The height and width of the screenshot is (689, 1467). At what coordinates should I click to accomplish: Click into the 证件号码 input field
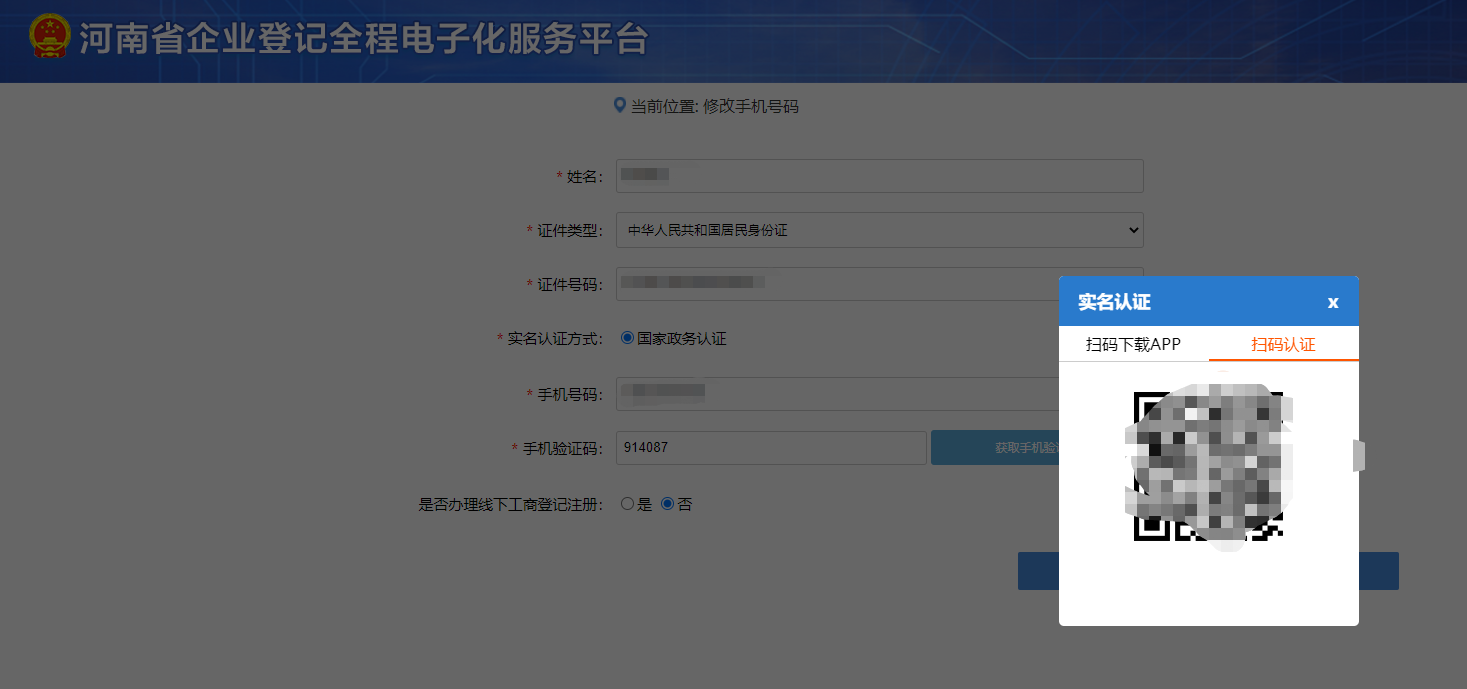coord(880,284)
